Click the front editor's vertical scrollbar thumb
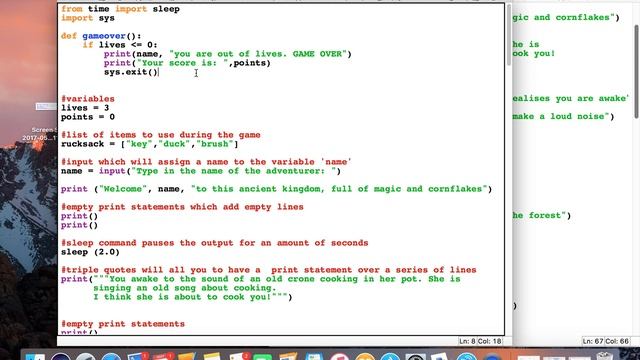 pos(509,35)
